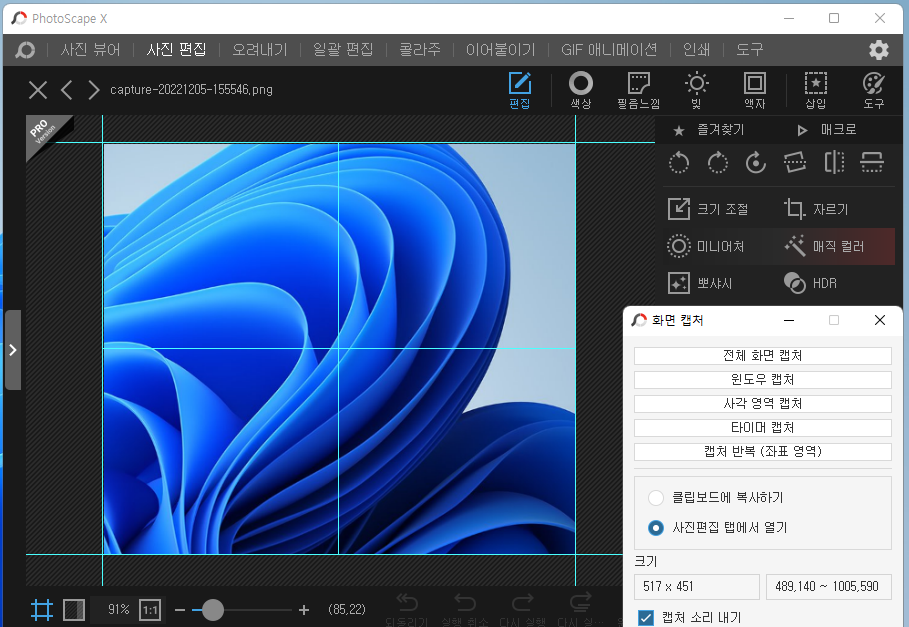Image resolution: width=909 pixels, height=627 pixels.
Task: Switch to 이어붙이기 tab
Action: (x=500, y=50)
